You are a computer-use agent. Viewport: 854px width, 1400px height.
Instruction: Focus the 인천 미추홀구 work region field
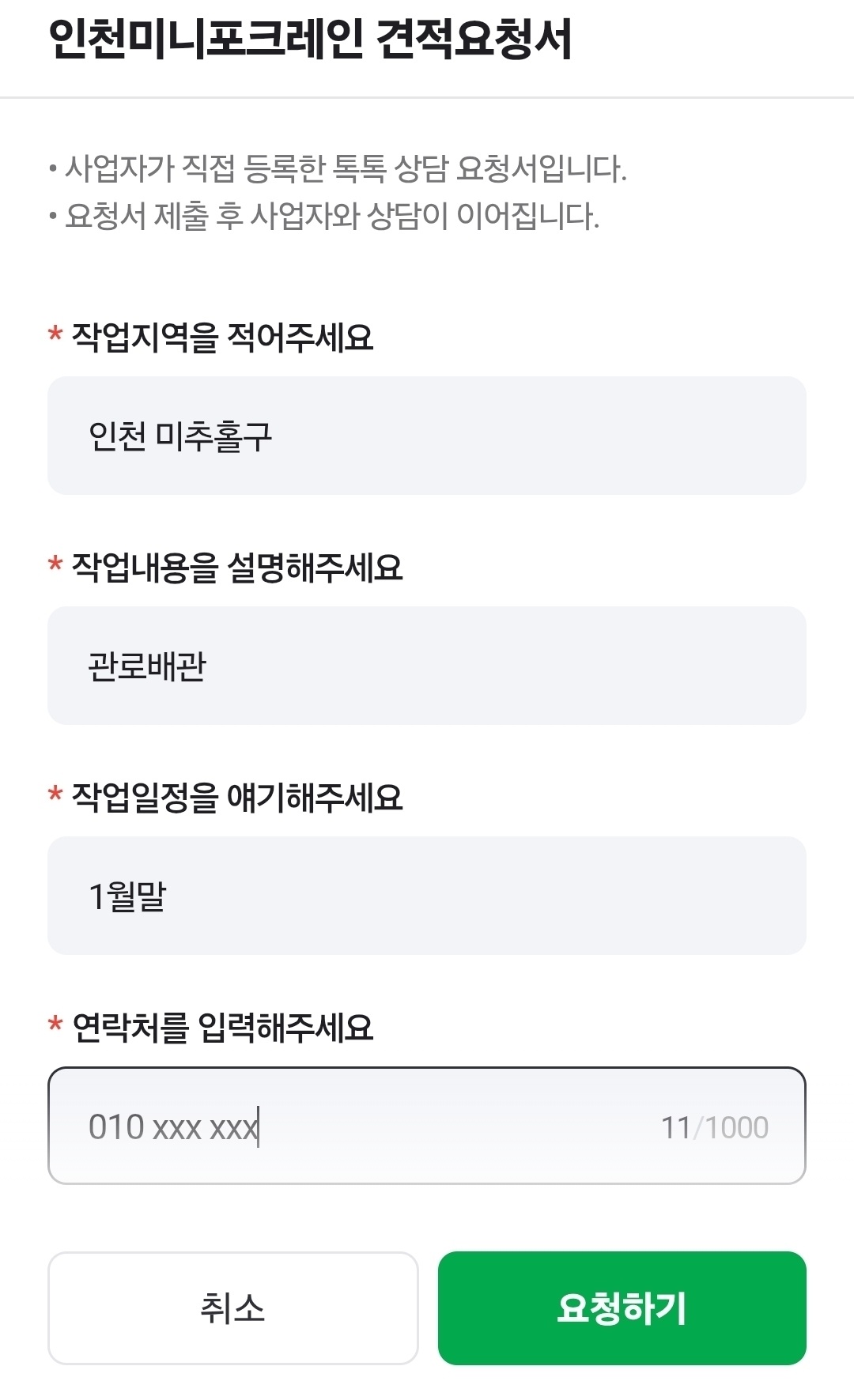427,436
